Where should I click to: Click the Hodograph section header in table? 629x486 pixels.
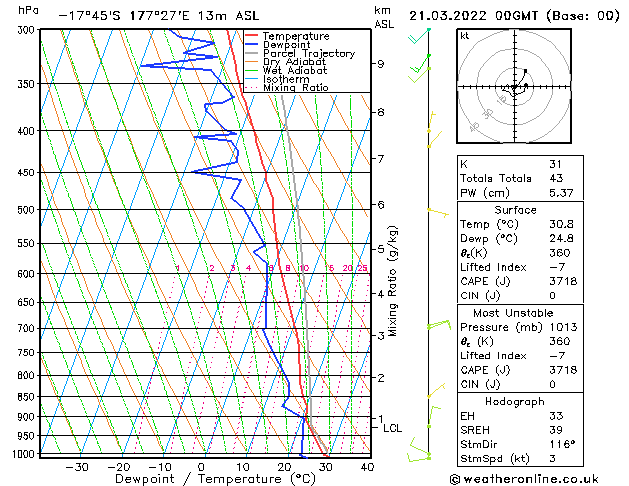click(x=517, y=401)
